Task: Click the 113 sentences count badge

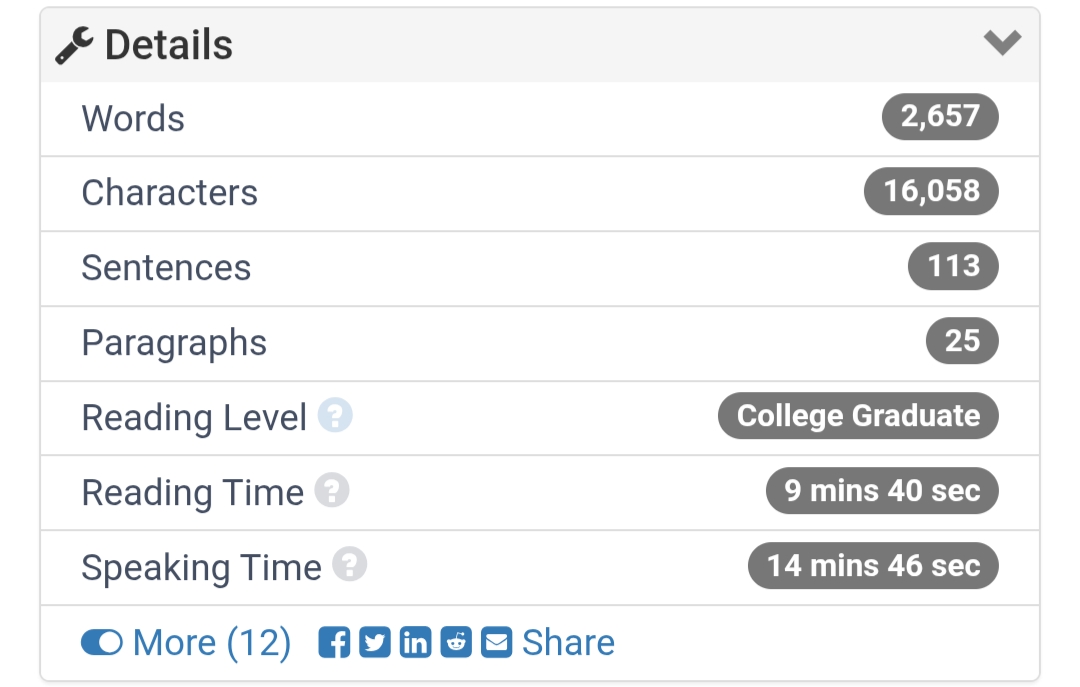Action: pyautogui.click(x=953, y=266)
